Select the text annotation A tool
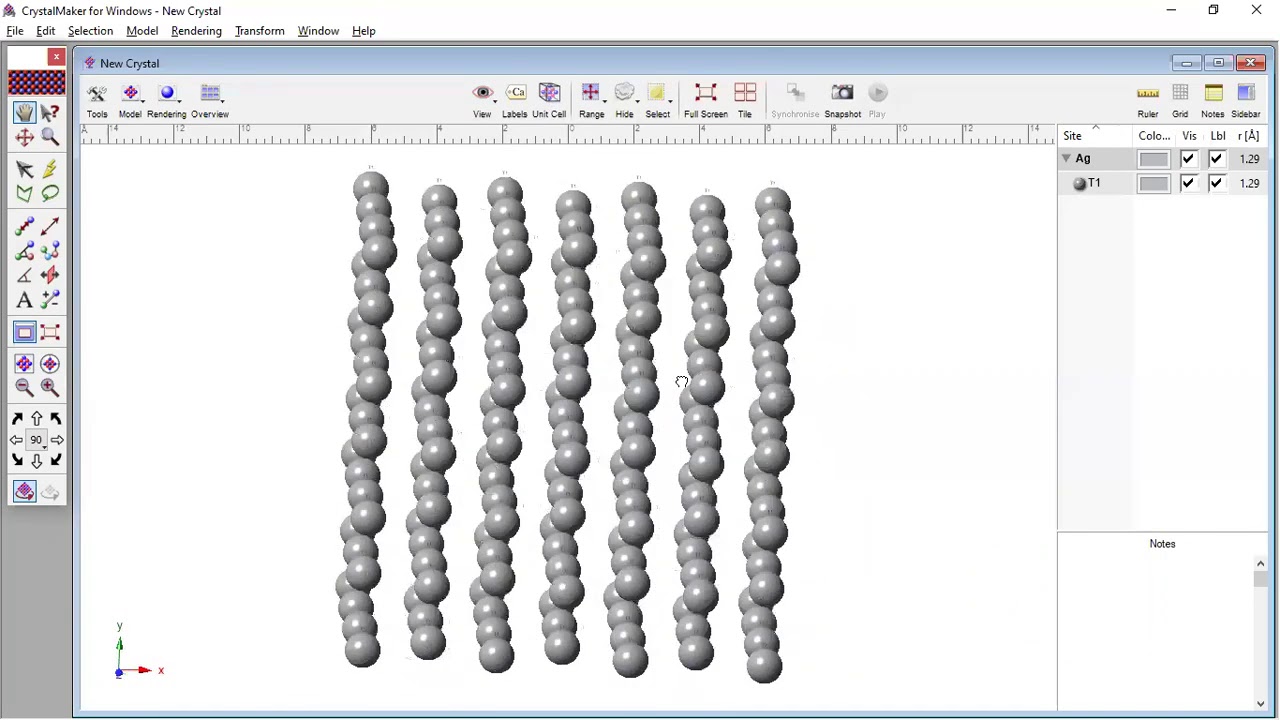 point(24,300)
